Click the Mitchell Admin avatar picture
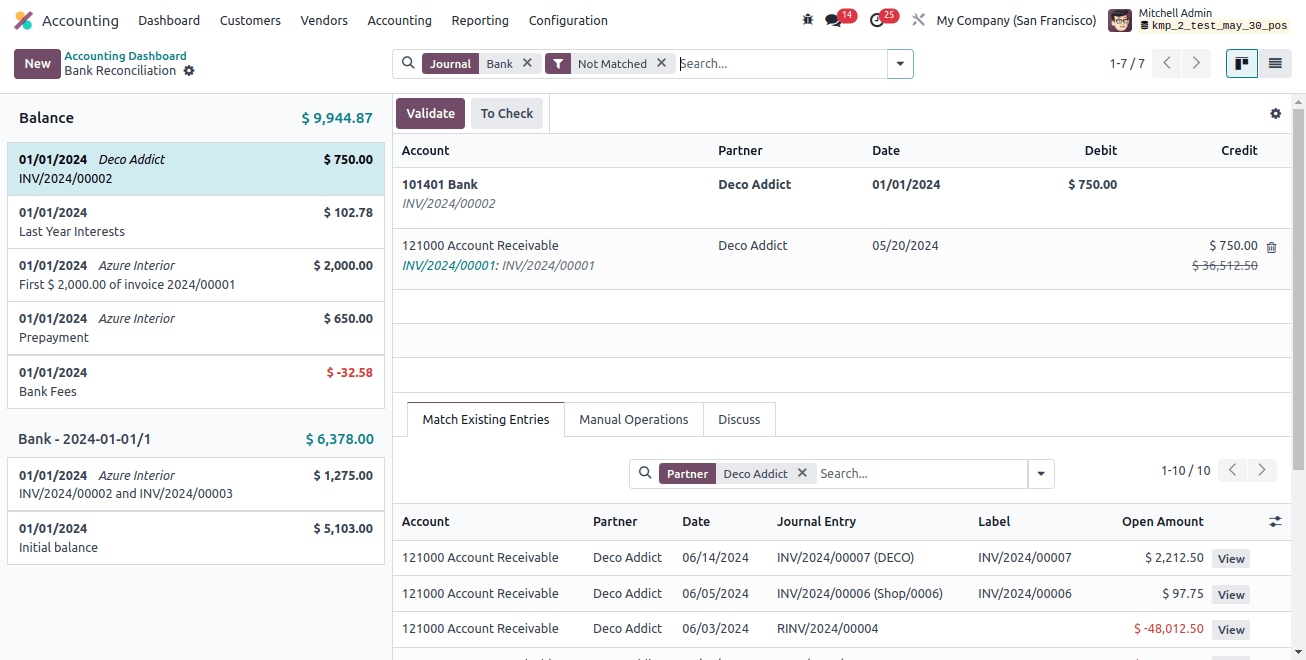The height and width of the screenshot is (660, 1306). pyautogui.click(x=1120, y=20)
